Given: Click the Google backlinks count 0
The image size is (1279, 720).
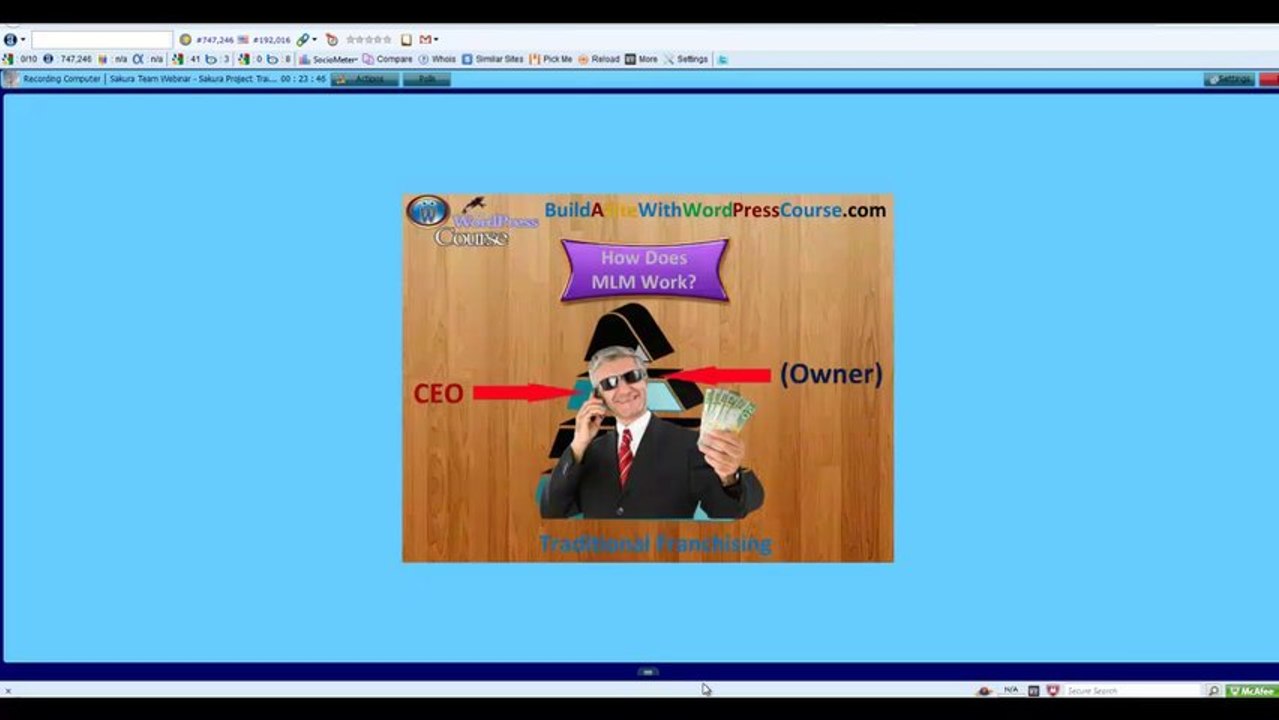Looking at the screenshot, I should 250,59.
